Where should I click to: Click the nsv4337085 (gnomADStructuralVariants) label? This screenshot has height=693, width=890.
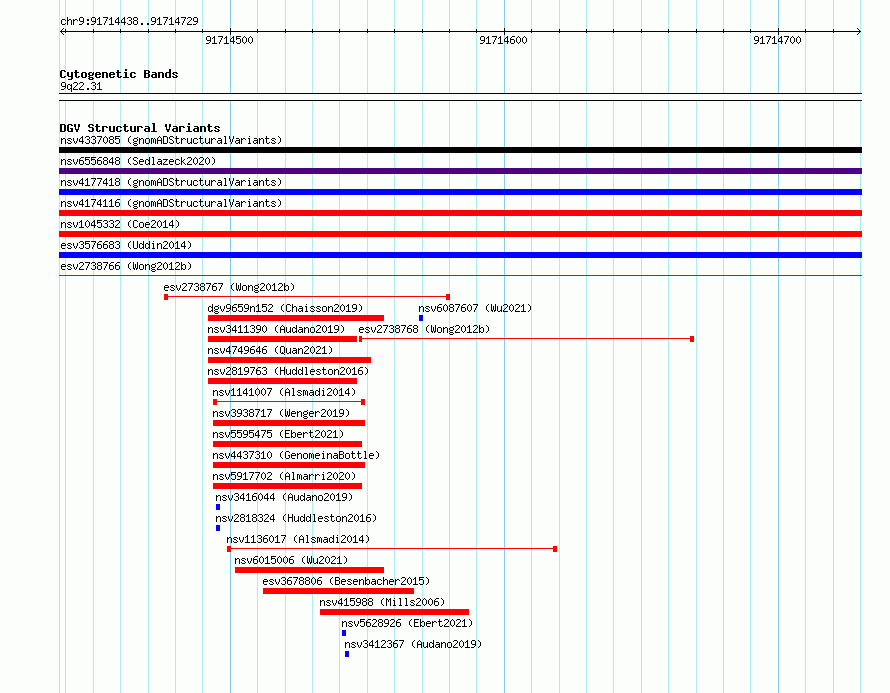171,140
